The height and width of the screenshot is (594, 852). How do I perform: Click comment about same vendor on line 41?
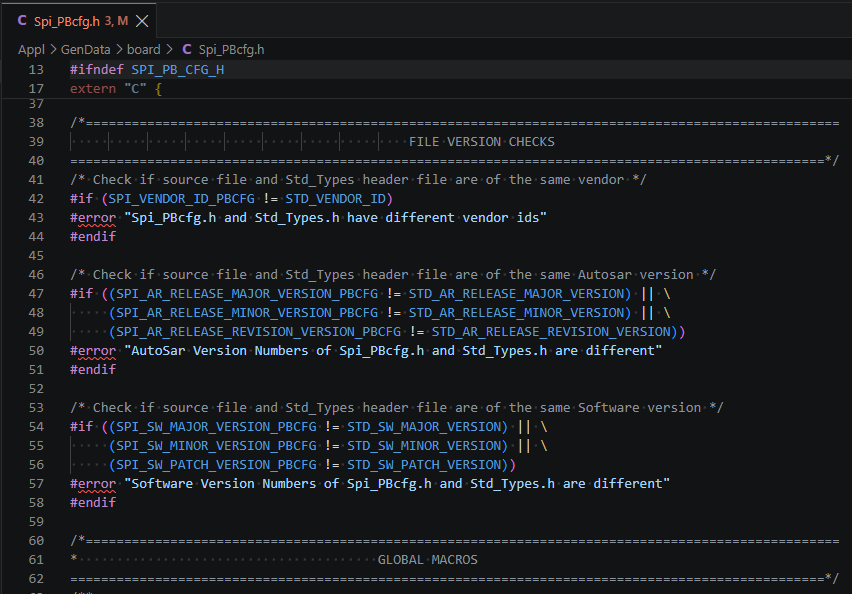[358, 179]
